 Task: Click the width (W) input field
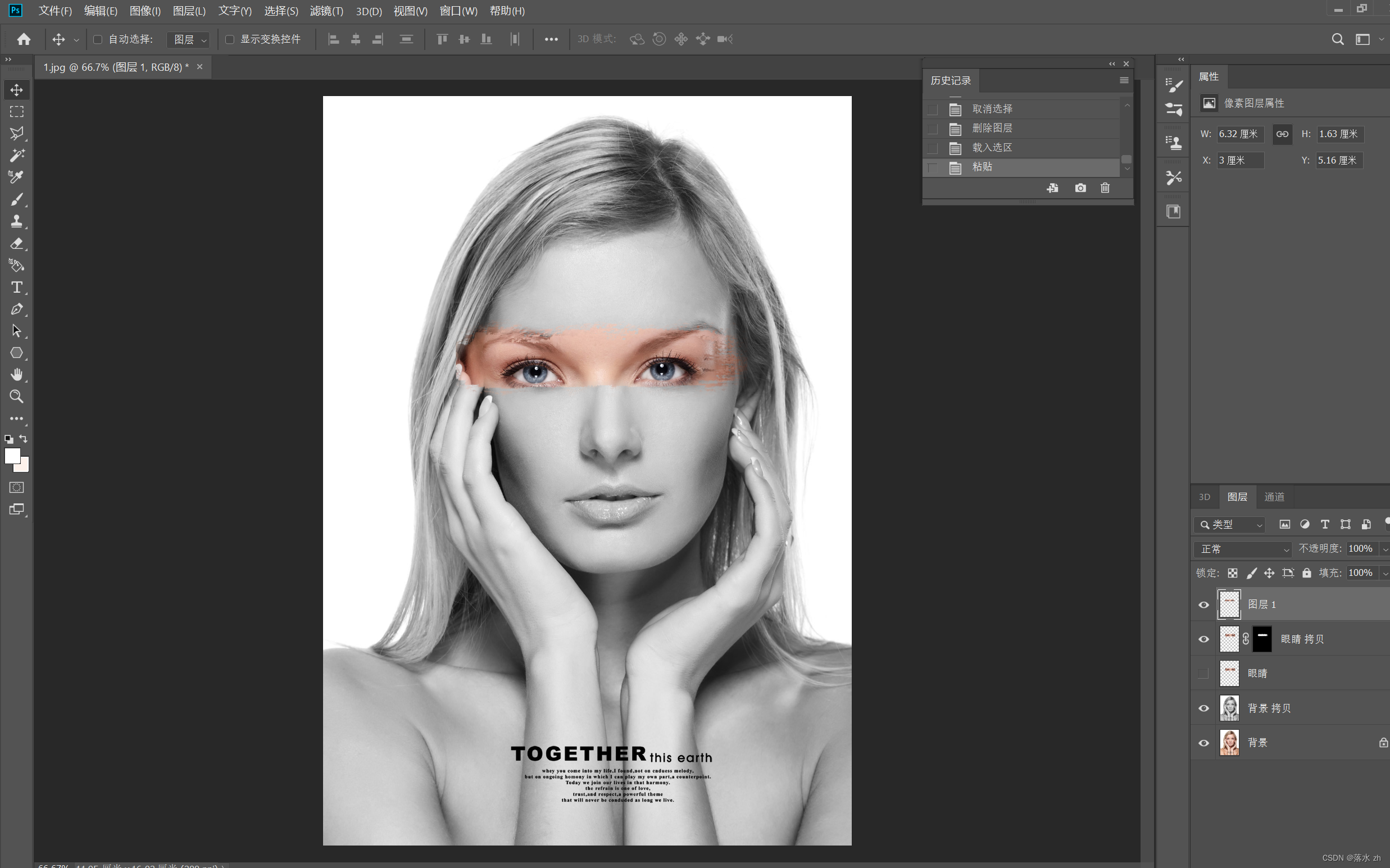click(1239, 134)
